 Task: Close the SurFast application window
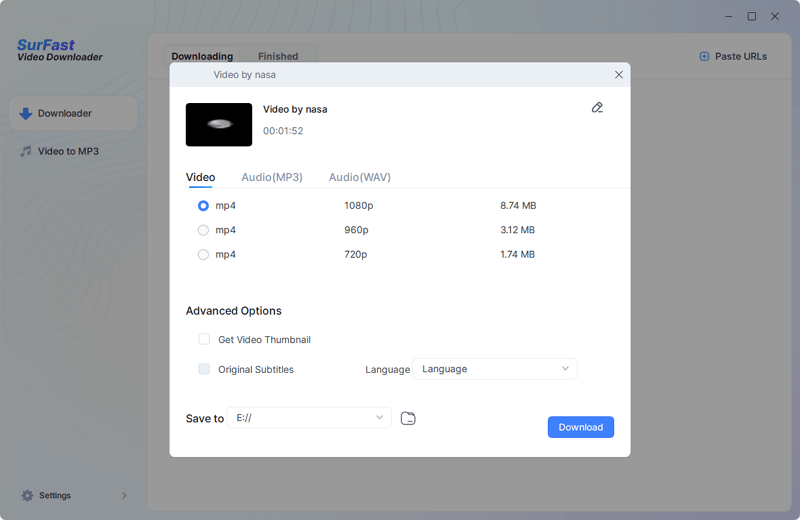pos(774,16)
